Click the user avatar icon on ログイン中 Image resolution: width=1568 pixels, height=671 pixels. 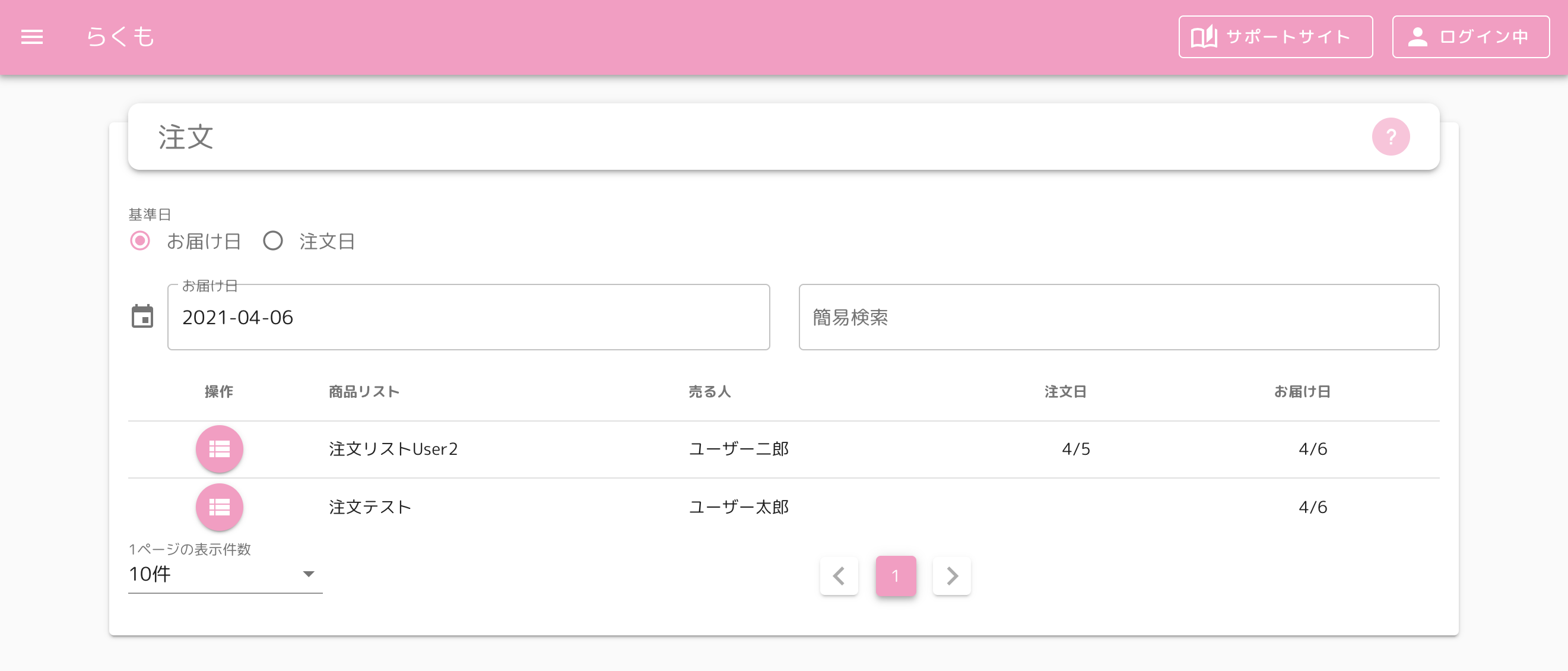1417,37
